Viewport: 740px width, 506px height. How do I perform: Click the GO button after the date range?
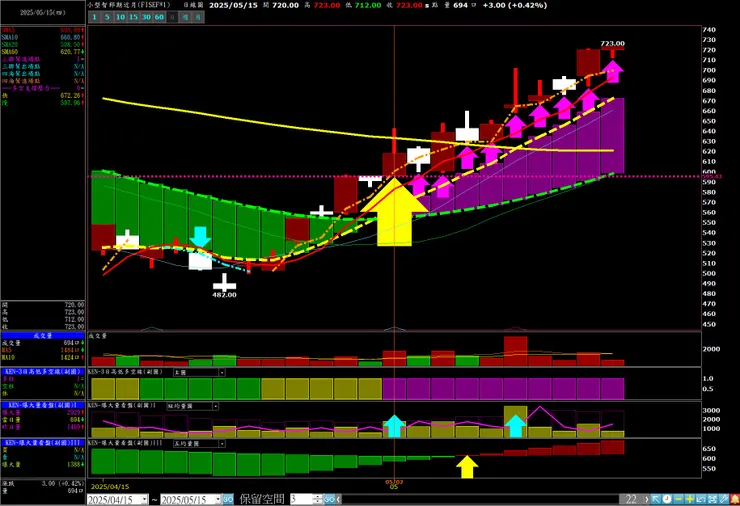click(x=228, y=499)
